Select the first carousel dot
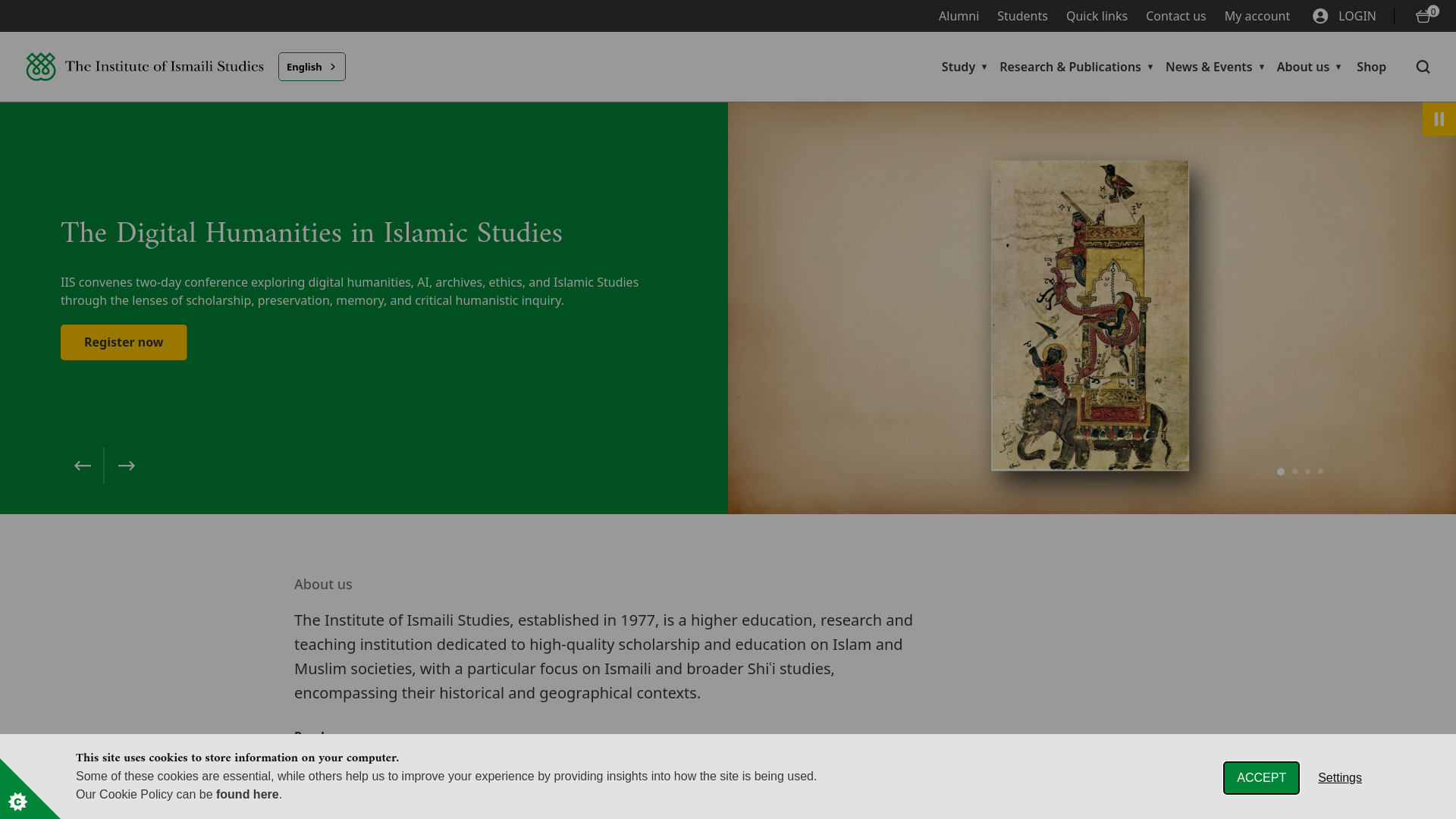The height and width of the screenshot is (819, 1456). point(1281,472)
